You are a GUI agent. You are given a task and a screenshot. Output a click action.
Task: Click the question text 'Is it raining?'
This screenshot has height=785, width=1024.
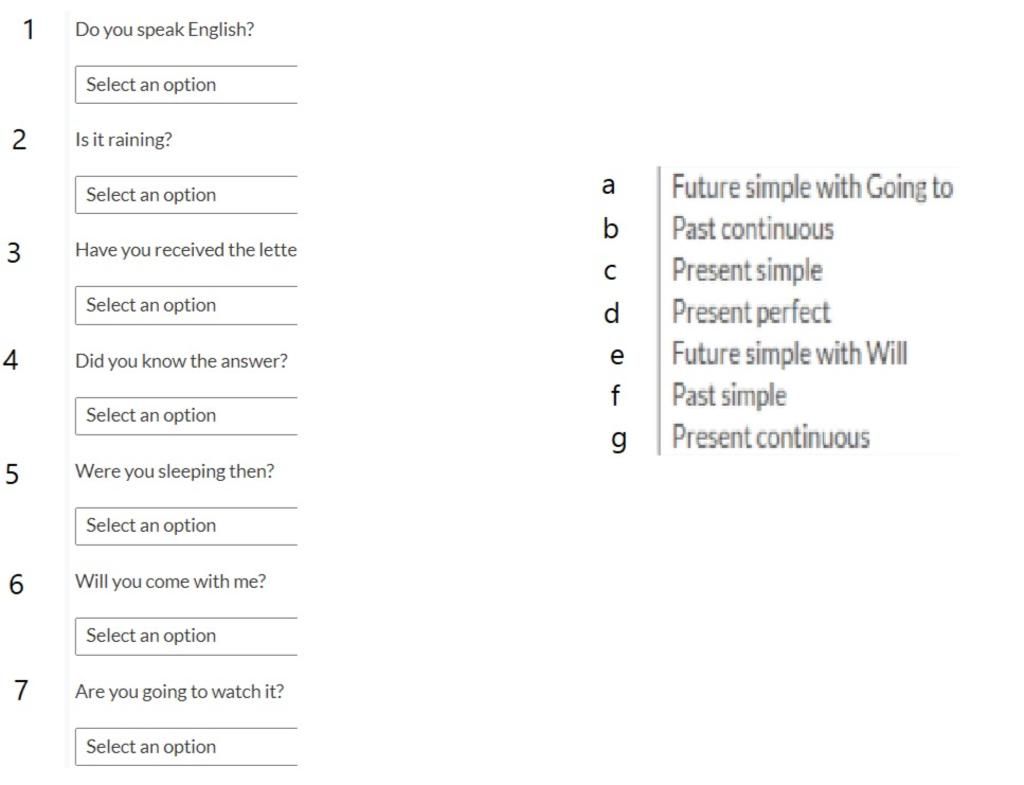[x=123, y=140]
